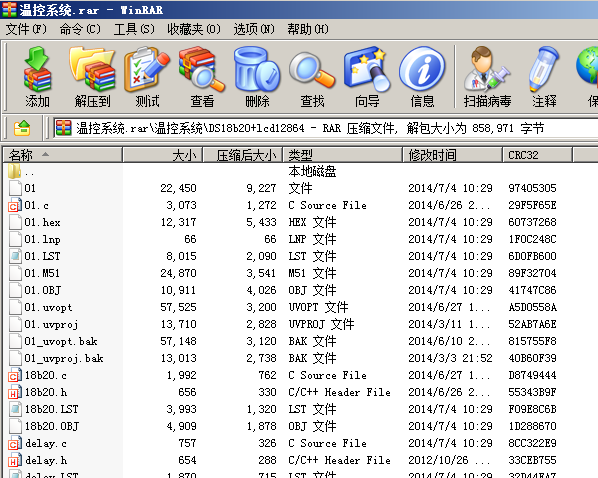
Task: Select file named 01.M51
Action: [42, 273]
